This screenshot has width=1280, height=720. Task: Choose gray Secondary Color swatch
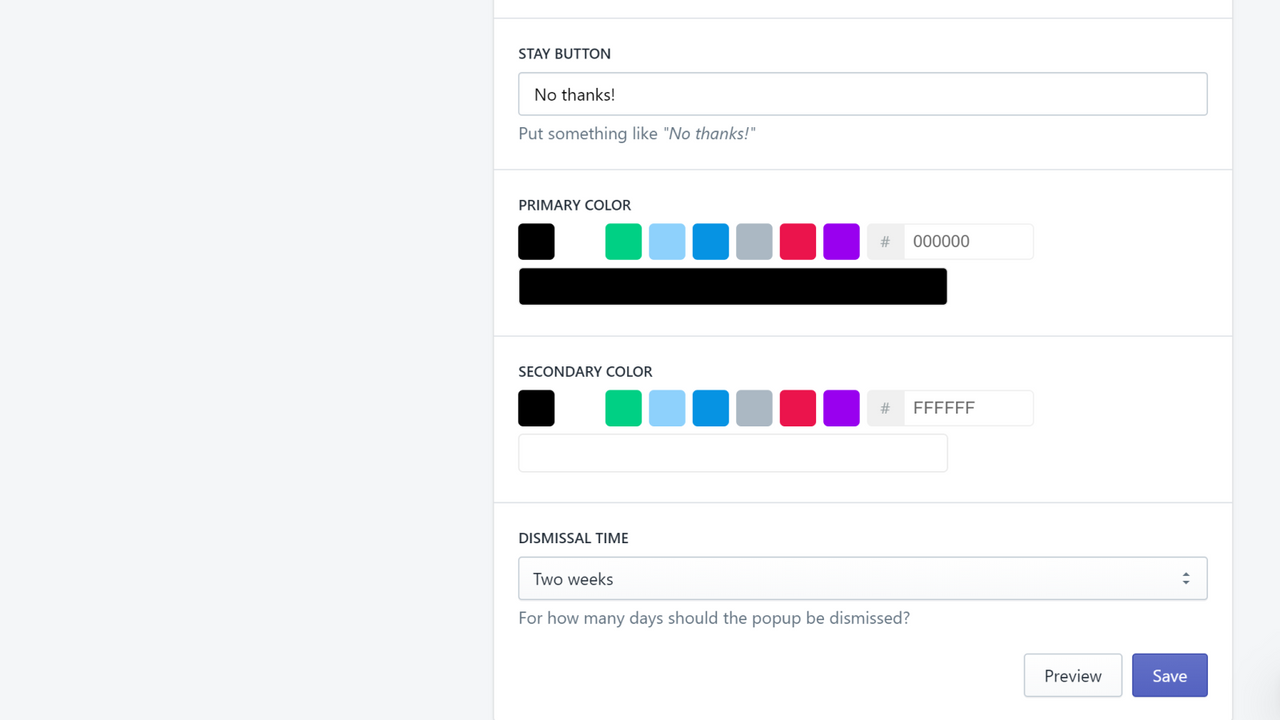tap(754, 408)
